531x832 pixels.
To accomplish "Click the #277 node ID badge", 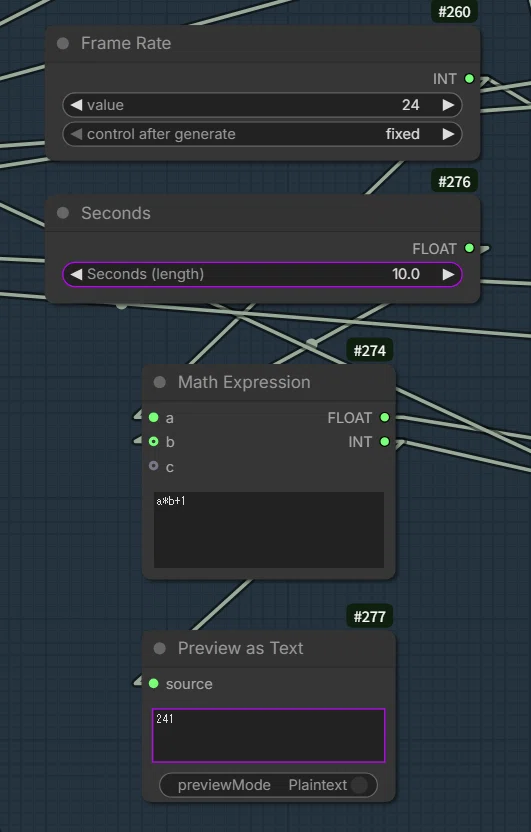I will tap(370, 617).
